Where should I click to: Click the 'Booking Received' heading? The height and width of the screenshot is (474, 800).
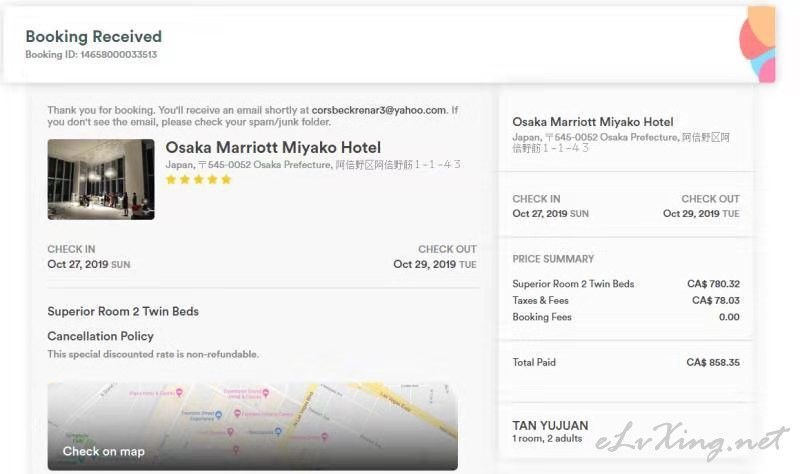[x=94, y=36]
